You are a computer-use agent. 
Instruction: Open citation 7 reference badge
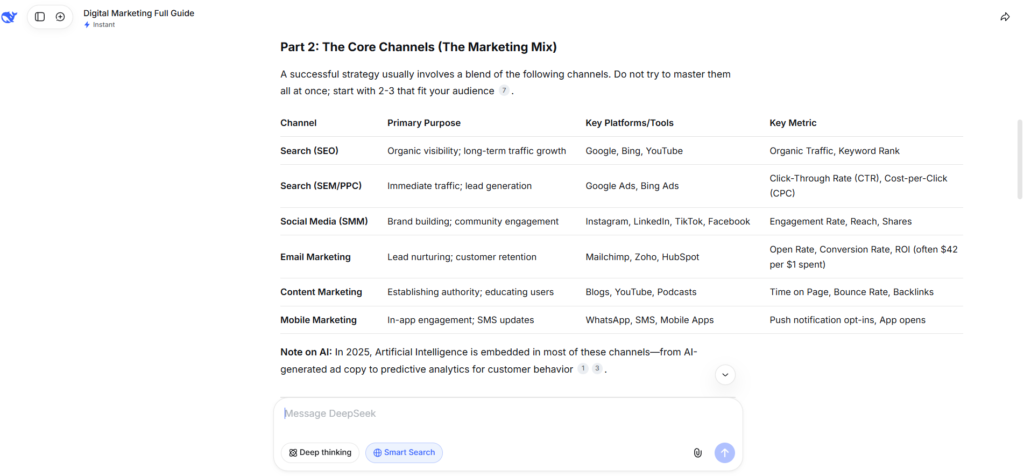[x=504, y=91]
